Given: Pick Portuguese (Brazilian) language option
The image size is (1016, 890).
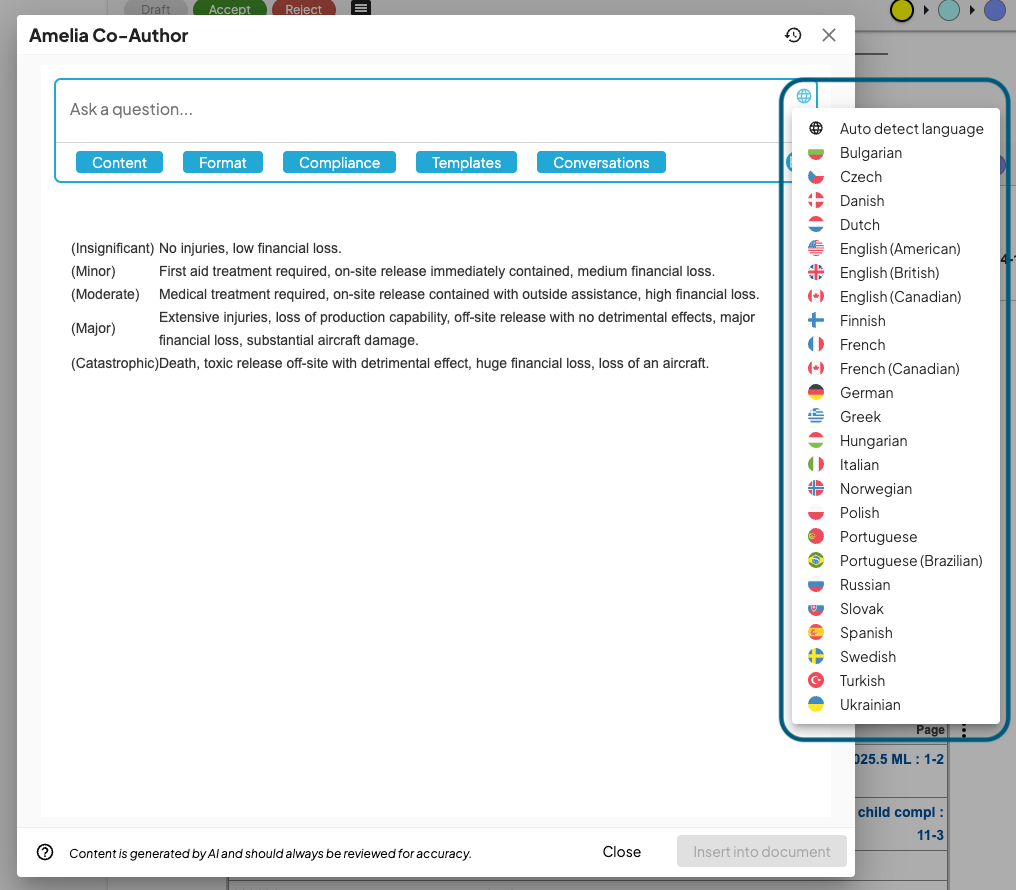Looking at the screenshot, I should click(895, 560).
